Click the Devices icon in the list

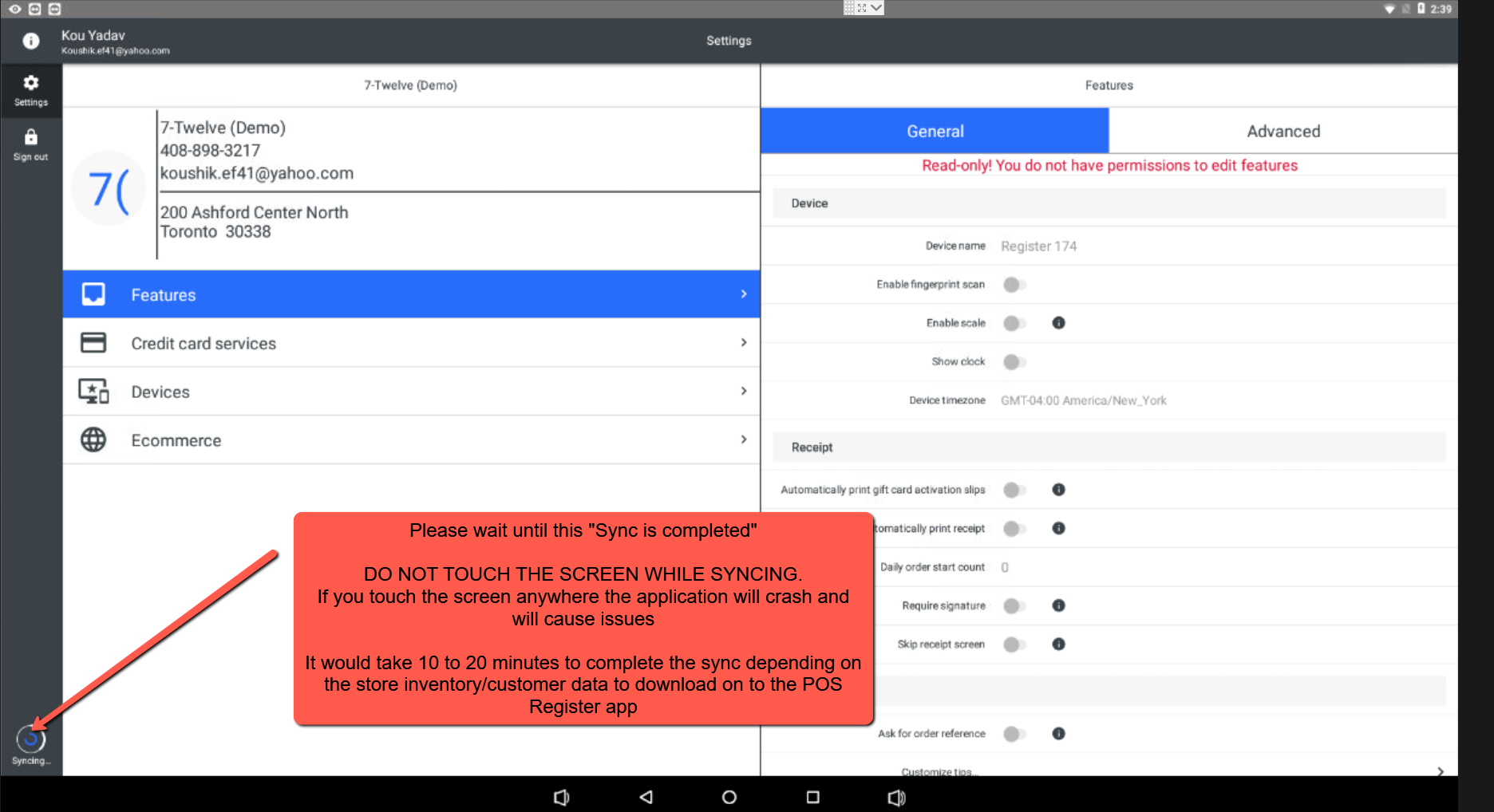click(x=94, y=390)
